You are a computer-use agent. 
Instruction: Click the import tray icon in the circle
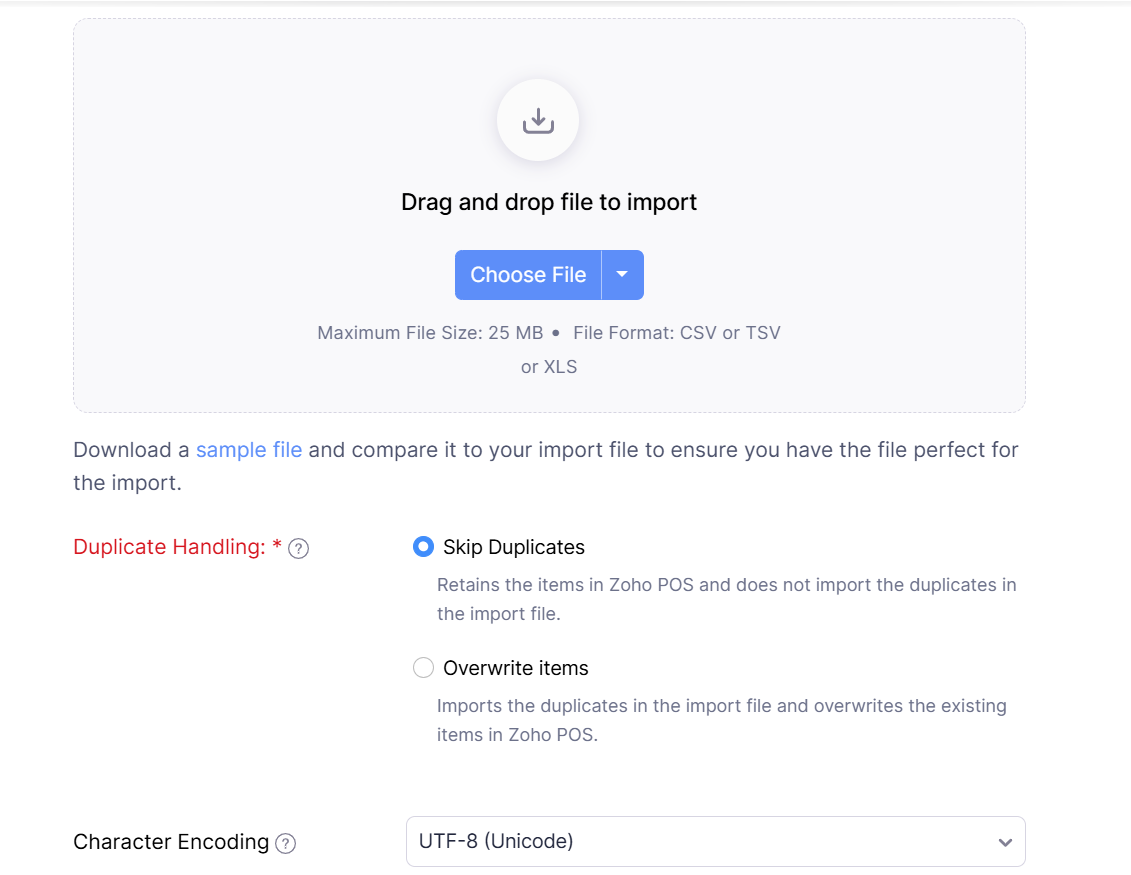pyautogui.click(x=538, y=121)
